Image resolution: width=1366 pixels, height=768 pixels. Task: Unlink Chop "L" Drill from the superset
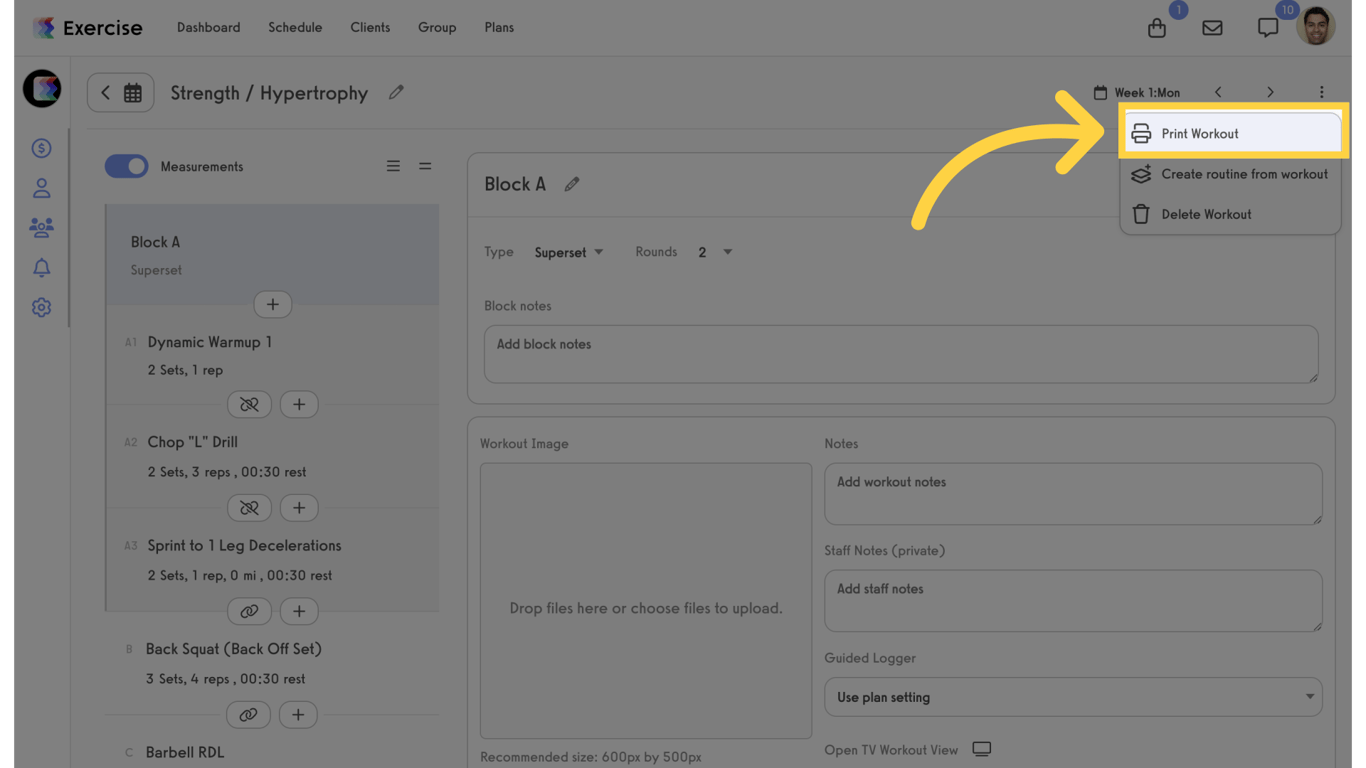click(x=249, y=508)
